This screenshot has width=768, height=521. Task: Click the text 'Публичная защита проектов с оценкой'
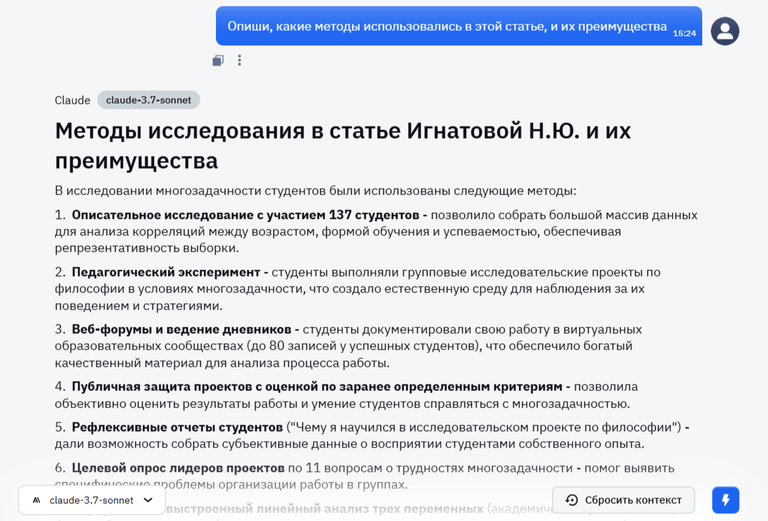click(195, 387)
